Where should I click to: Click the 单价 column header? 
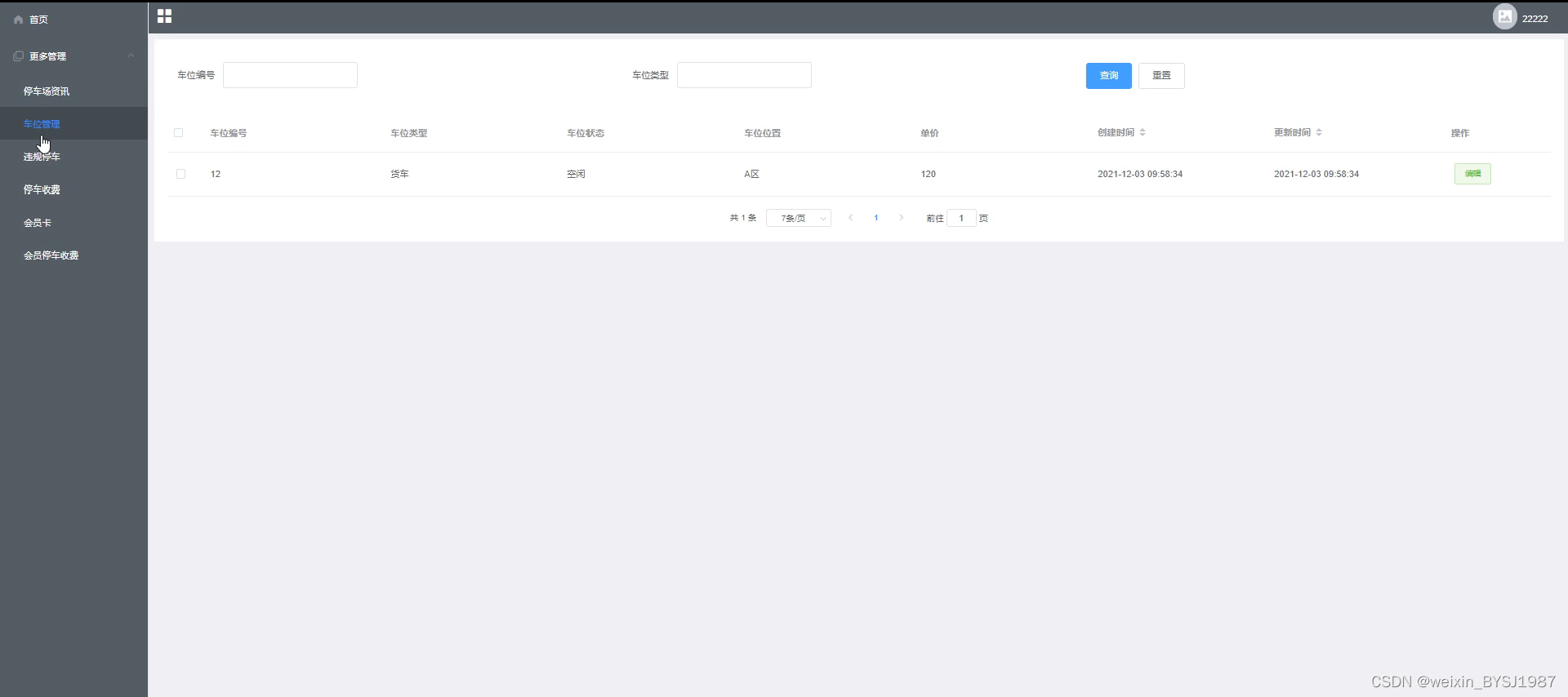point(929,133)
